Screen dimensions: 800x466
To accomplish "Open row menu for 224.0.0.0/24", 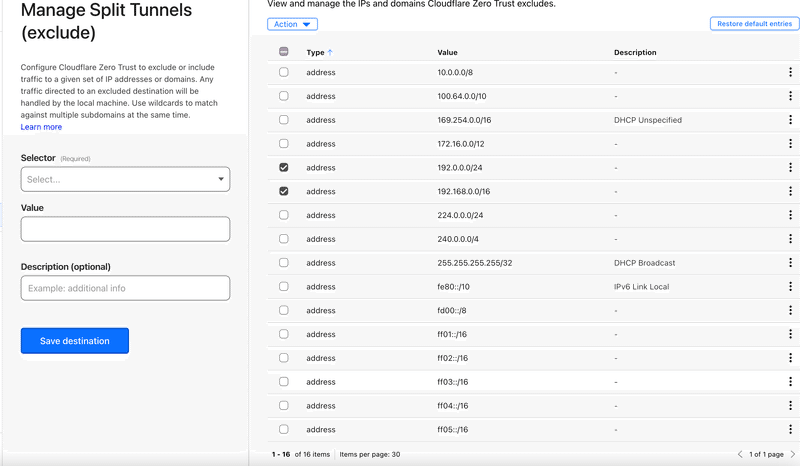I will coord(790,215).
